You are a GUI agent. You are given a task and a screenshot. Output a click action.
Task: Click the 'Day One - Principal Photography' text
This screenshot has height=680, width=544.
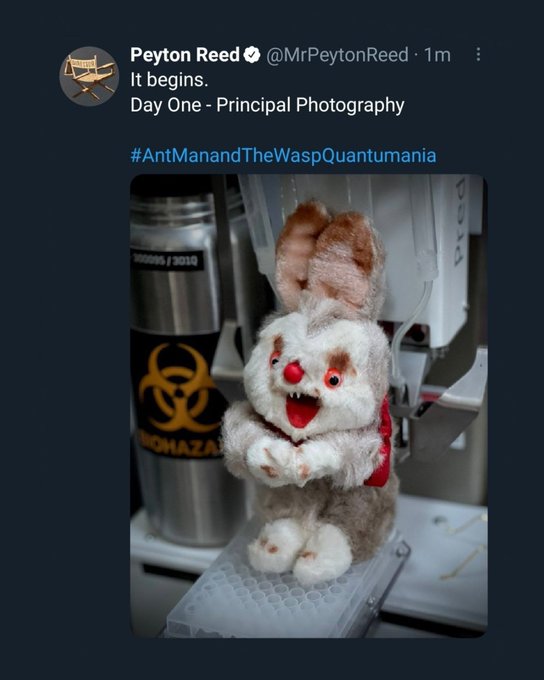coord(267,105)
